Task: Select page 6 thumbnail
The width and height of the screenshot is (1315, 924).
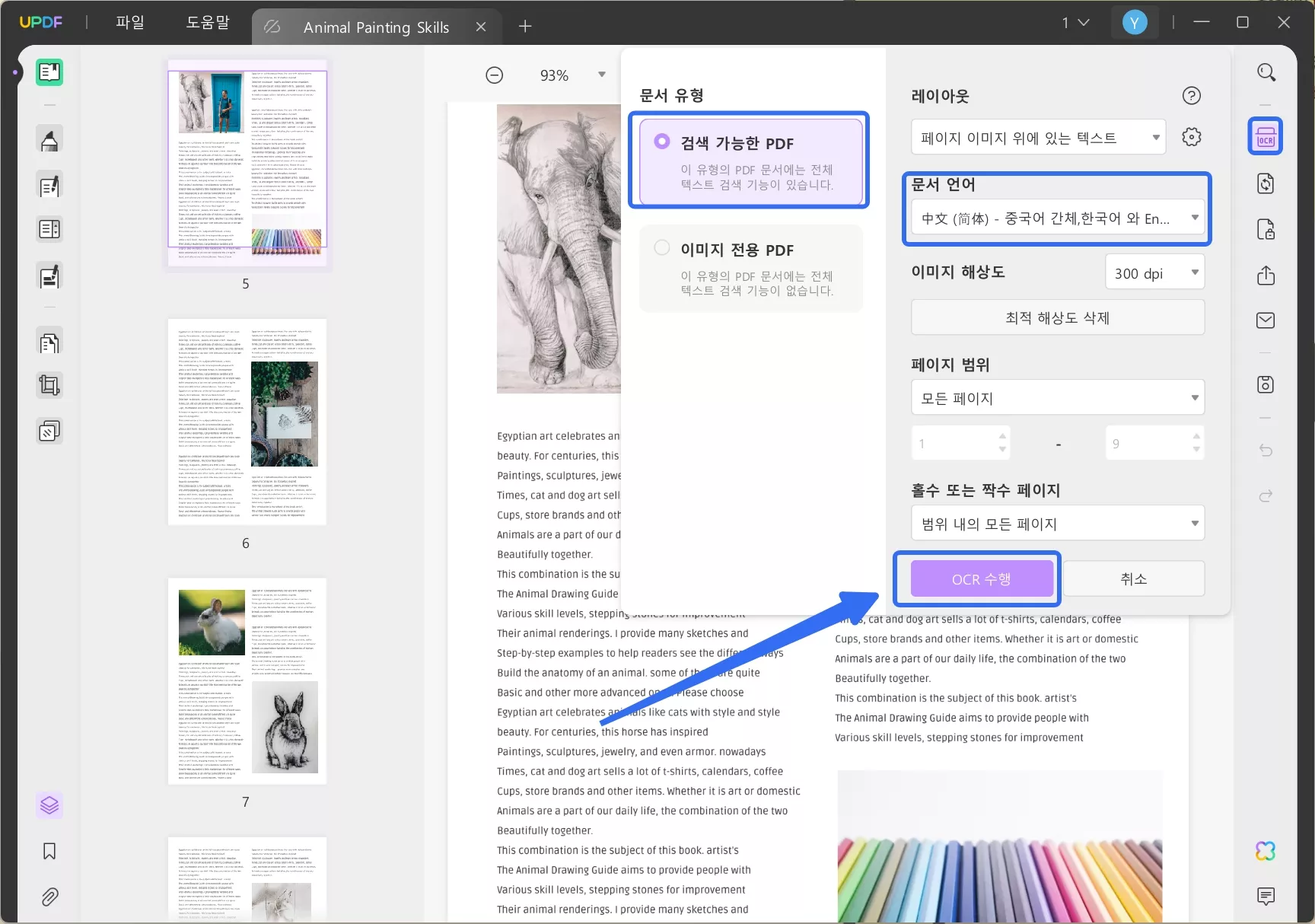Action: point(247,422)
